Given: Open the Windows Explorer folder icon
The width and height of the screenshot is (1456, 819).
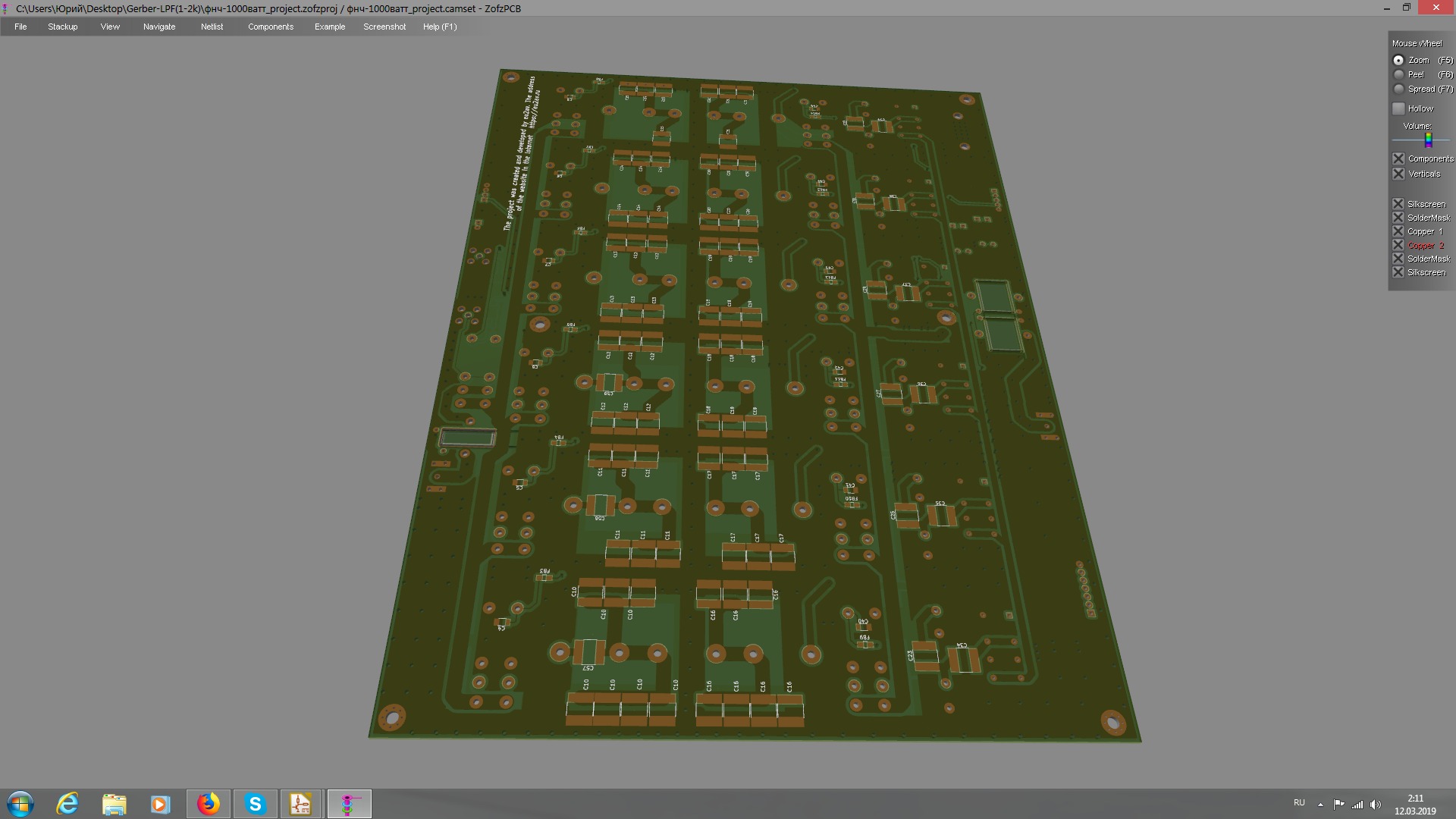Looking at the screenshot, I should point(114,804).
